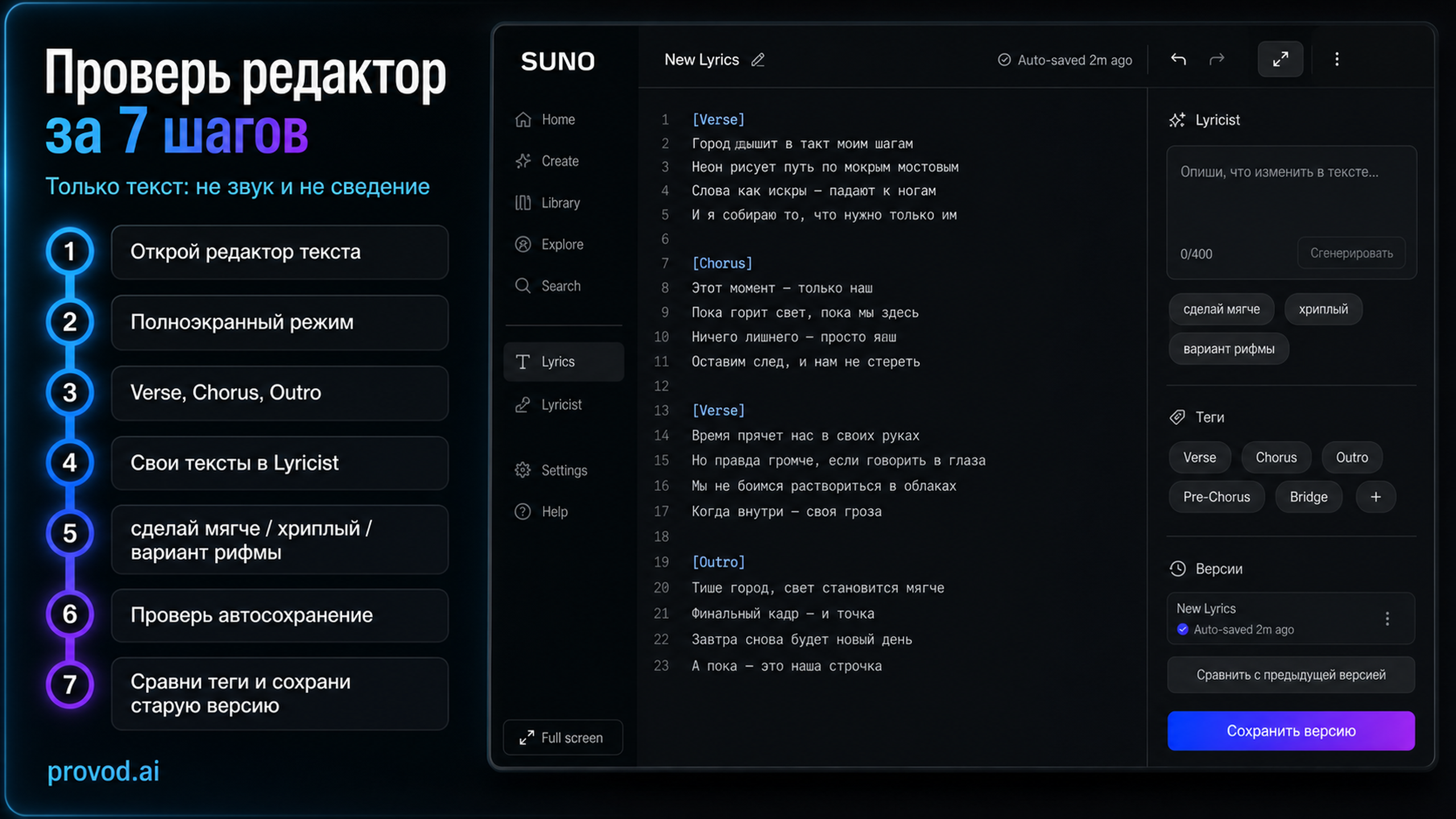Click the pencil icon to rename New Lyrics
Viewport: 1456px width, 819px height.
[758, 60]
